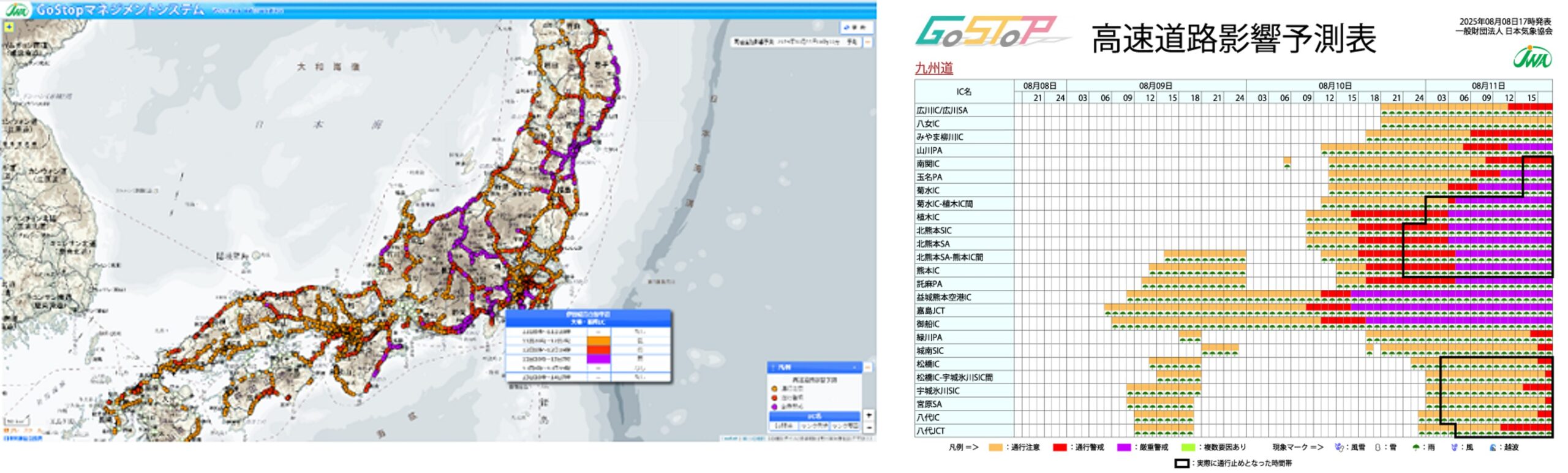Viewport: 1568px width, 473px height.
Task: Close the legend panel with X
Action: pyautogui.click(x=854, y=367)
